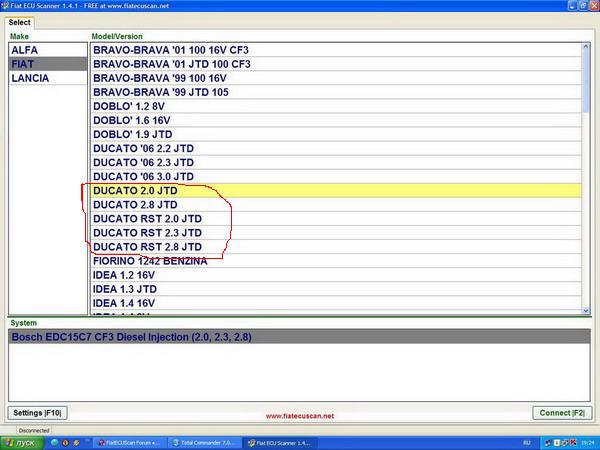
Task: Select DUCATO 2.8 JTD model
Action: coord(135,204)
